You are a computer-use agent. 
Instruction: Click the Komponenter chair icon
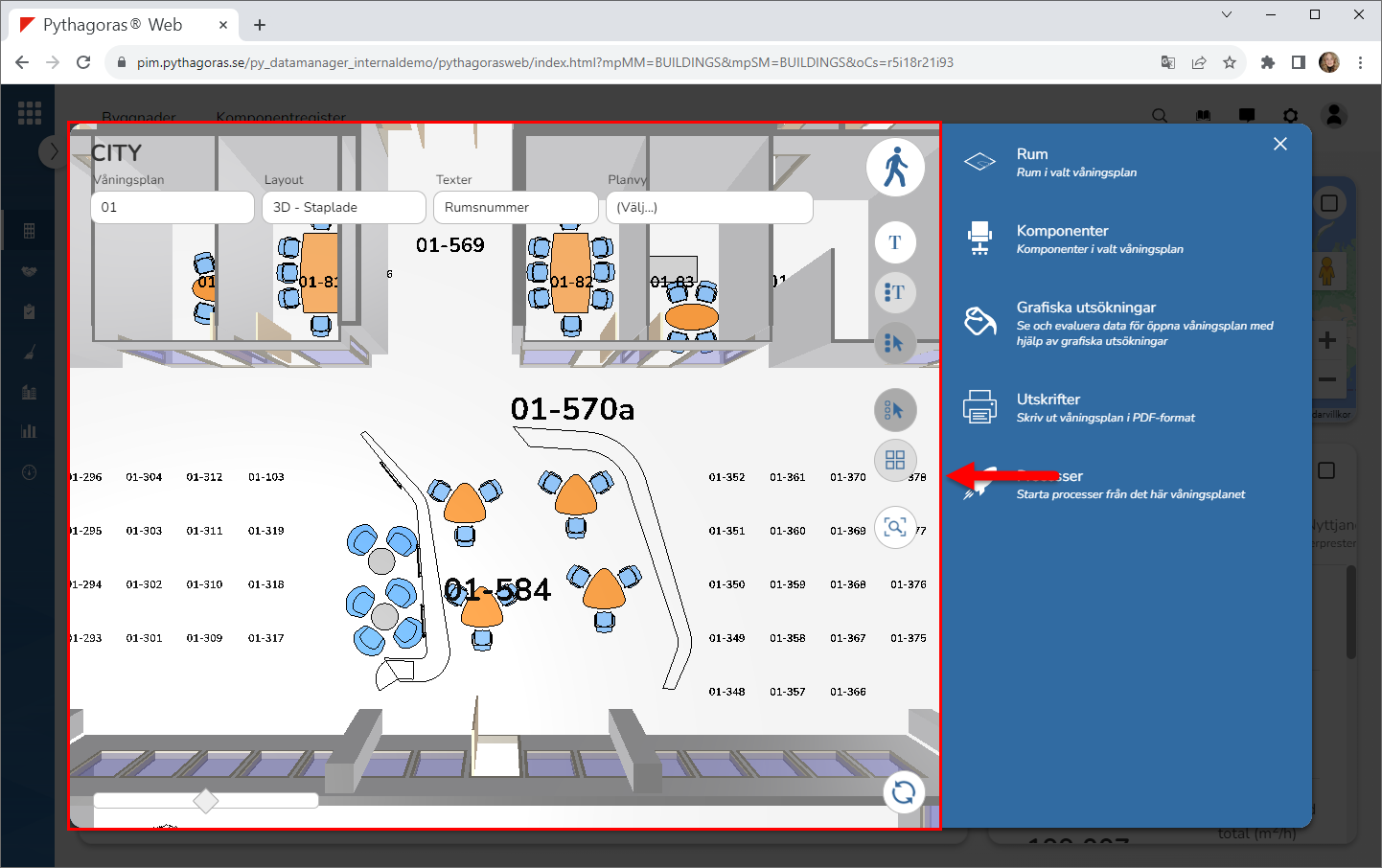[979, 239]
